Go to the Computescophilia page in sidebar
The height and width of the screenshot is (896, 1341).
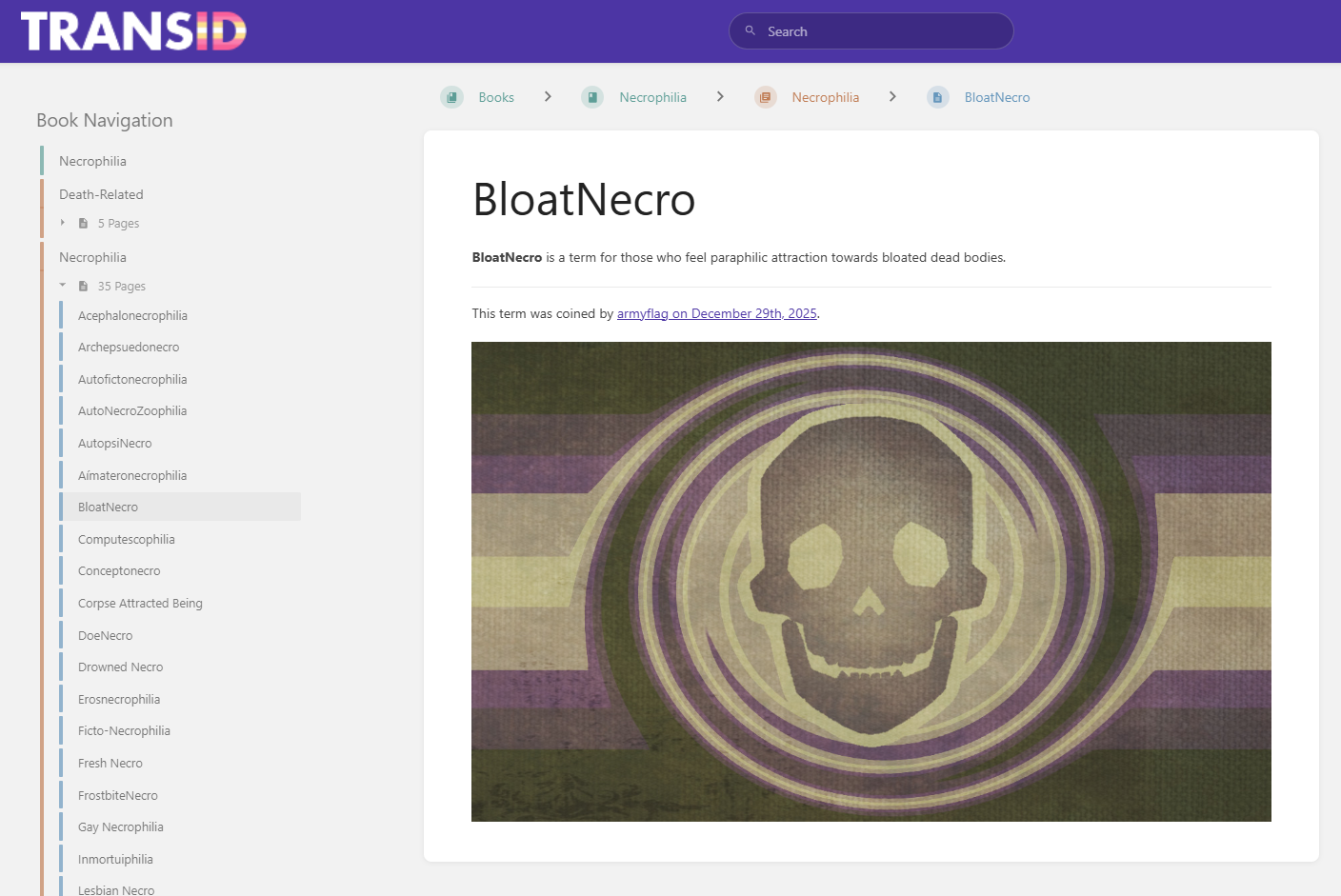click(127, 540)
